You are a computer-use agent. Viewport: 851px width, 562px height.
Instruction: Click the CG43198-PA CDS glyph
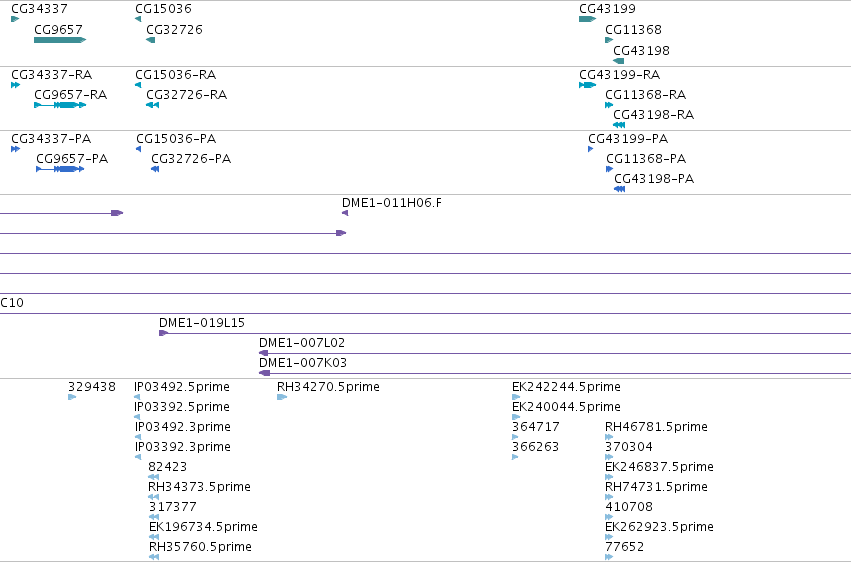619,189
